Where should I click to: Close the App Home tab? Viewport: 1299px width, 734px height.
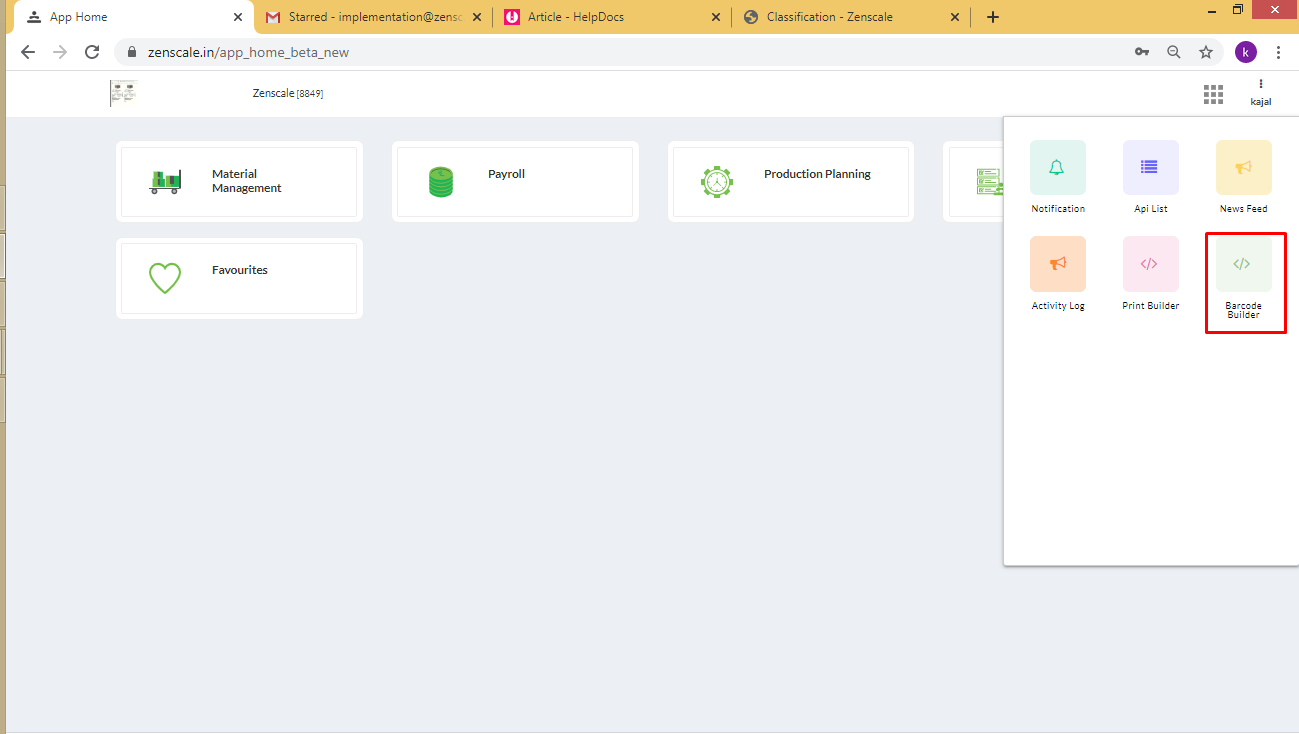coord(238,17)
